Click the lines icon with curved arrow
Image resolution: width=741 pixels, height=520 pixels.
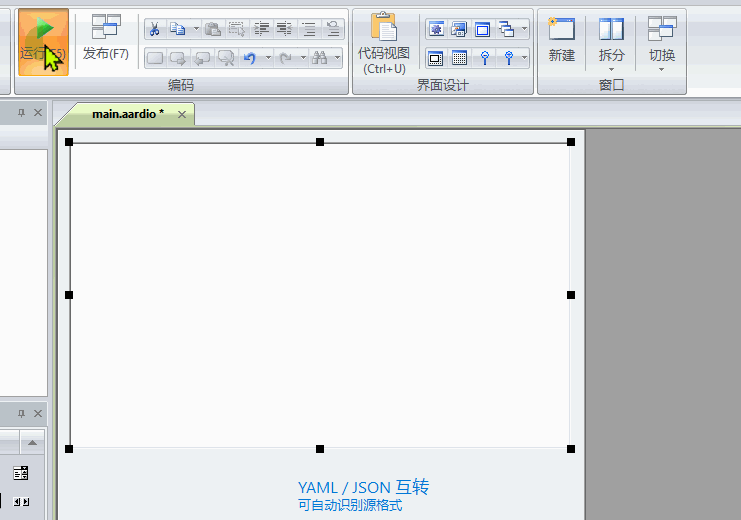coord(333,29)
